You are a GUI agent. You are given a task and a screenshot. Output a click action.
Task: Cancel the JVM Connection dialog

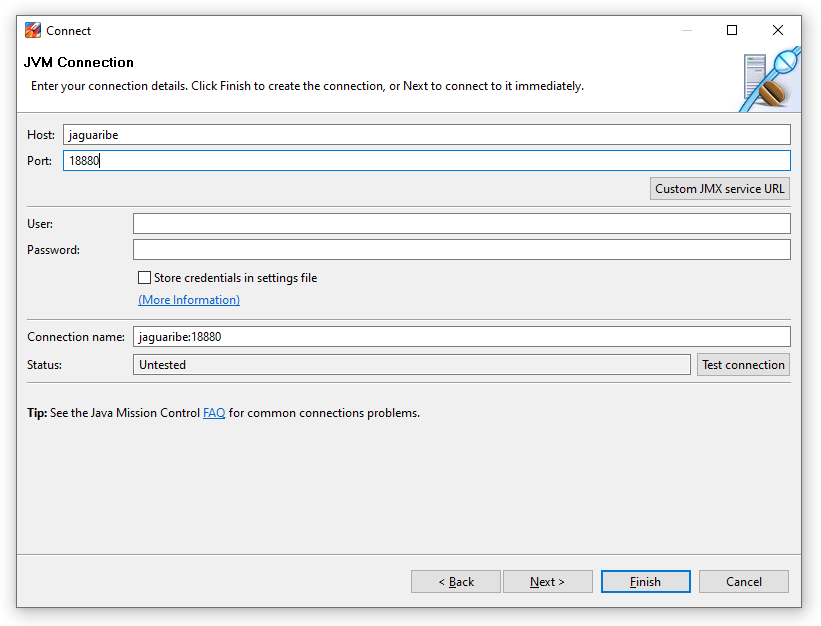click(743, 581)
